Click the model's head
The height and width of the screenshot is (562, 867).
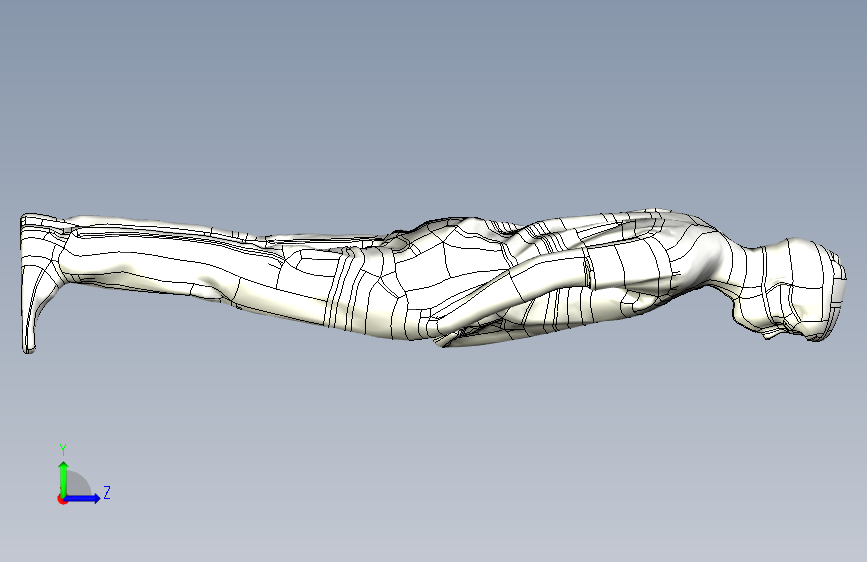[x=791, y=289]
